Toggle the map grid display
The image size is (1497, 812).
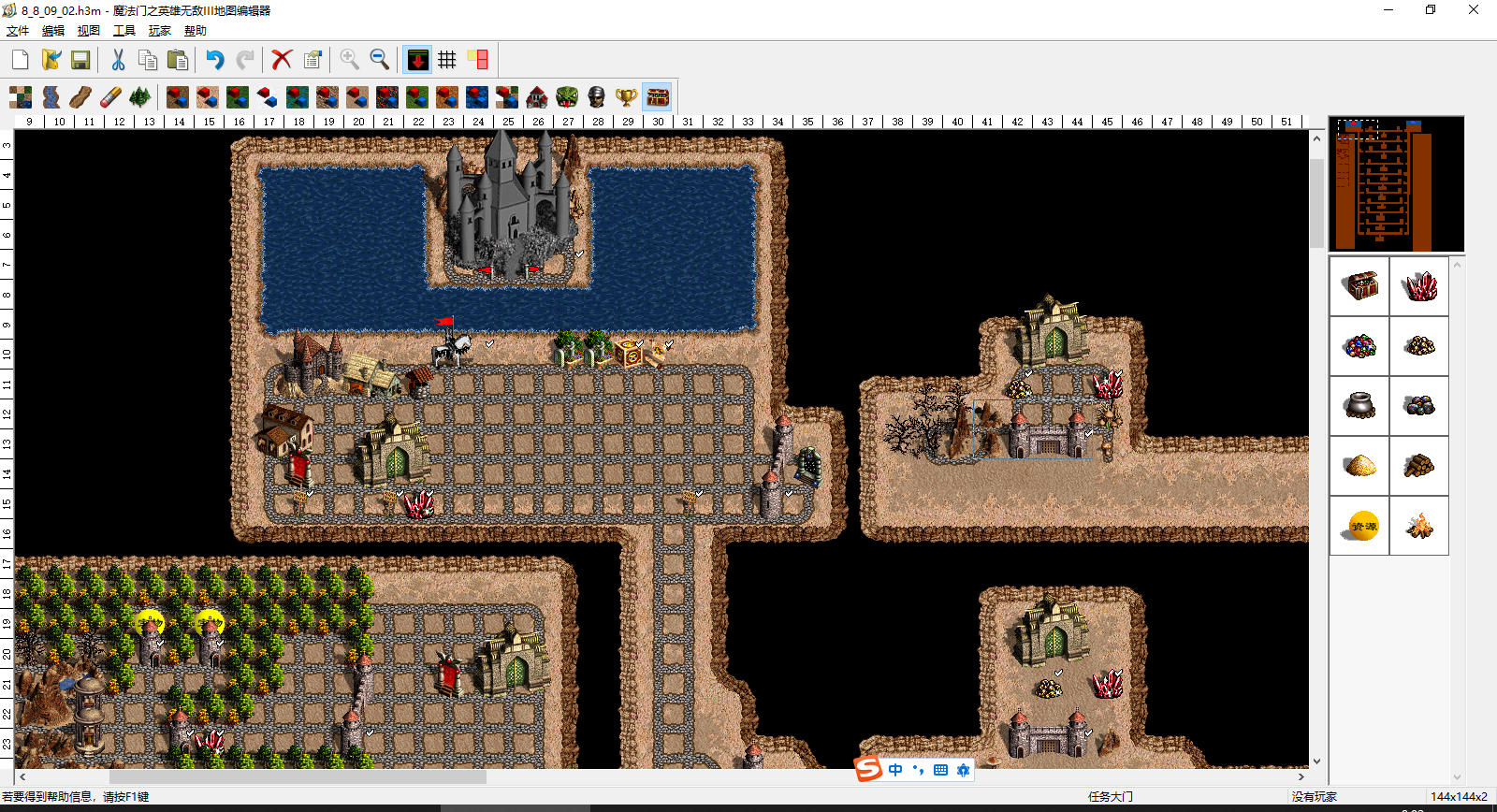(447, 60)
